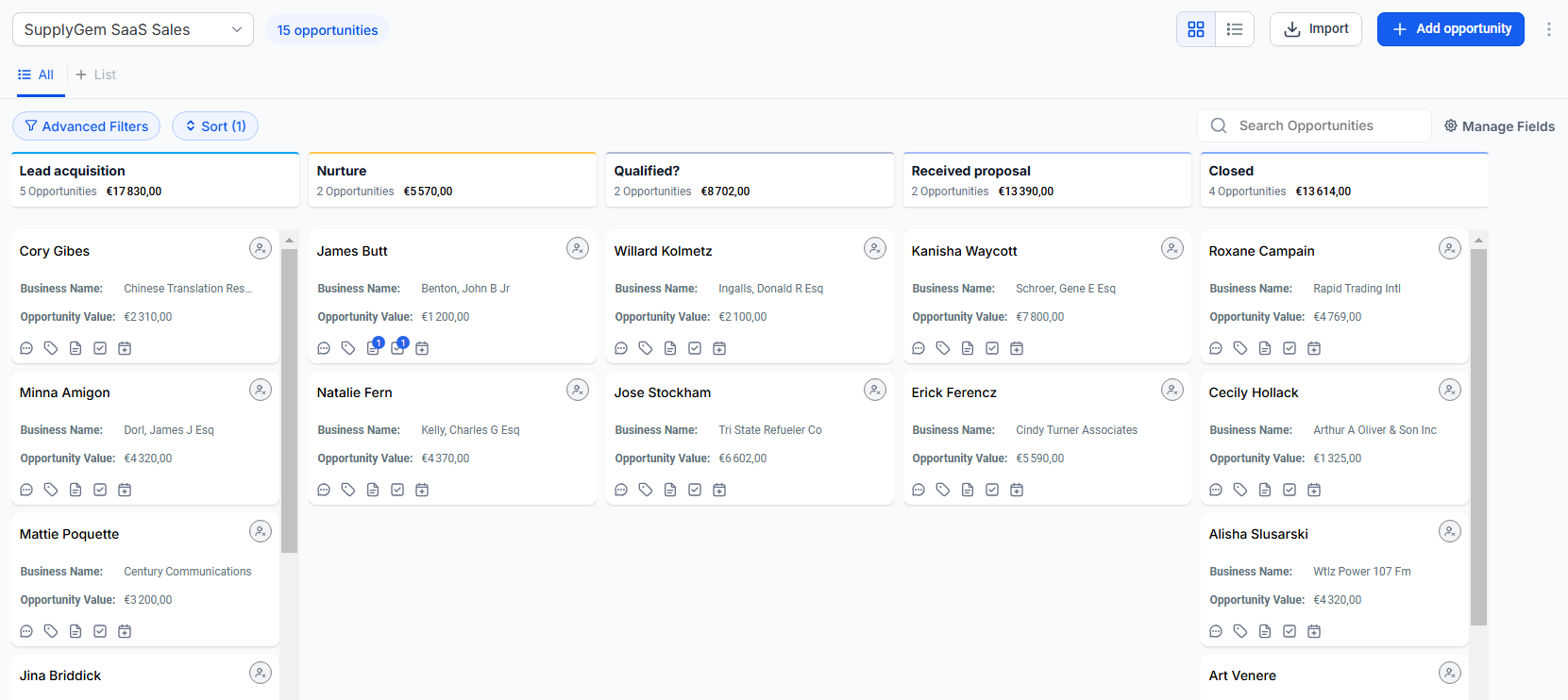Click assign user icon on Natalie Fern card

[577, 390]
